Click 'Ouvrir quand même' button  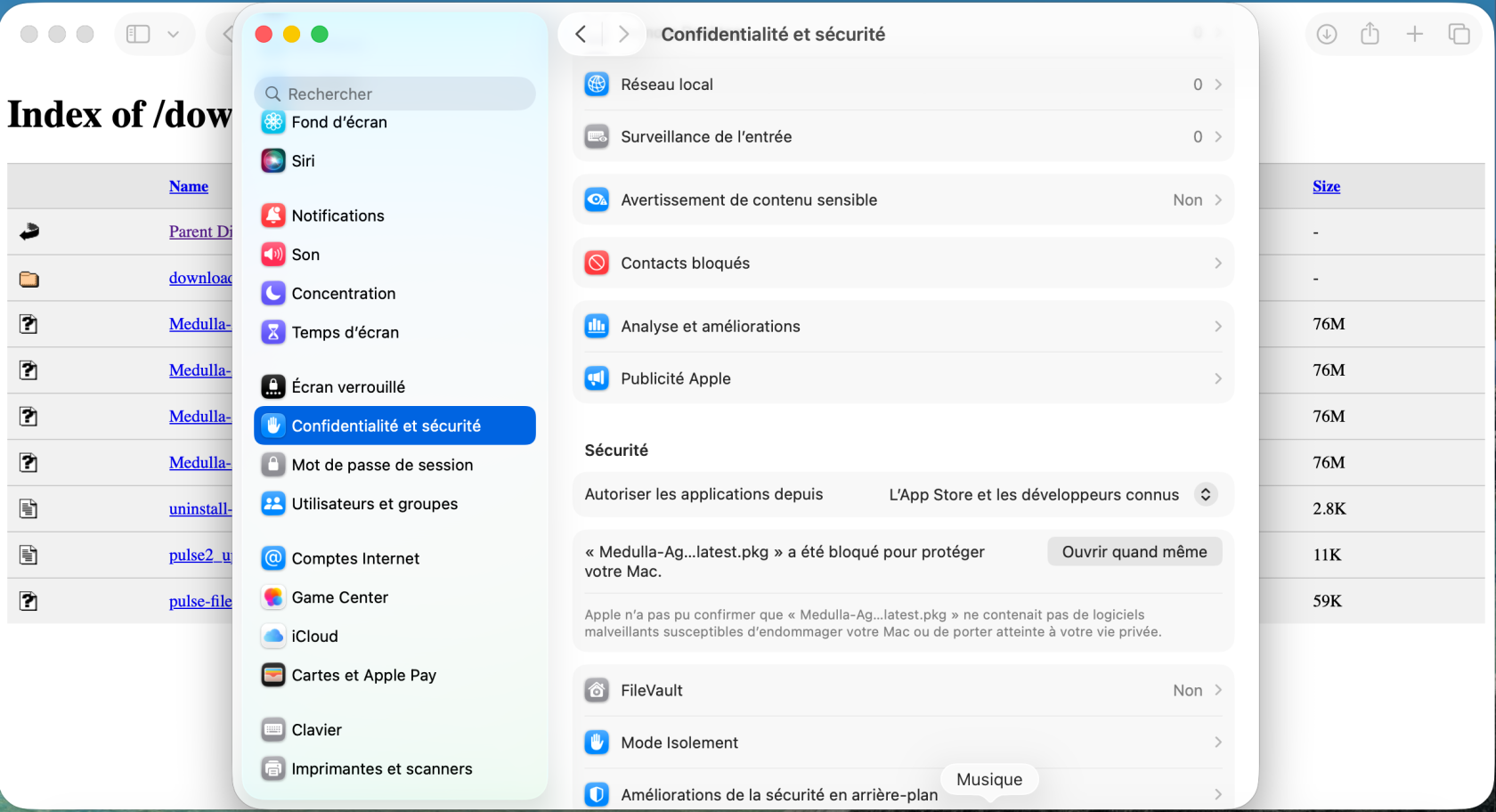1134,551
